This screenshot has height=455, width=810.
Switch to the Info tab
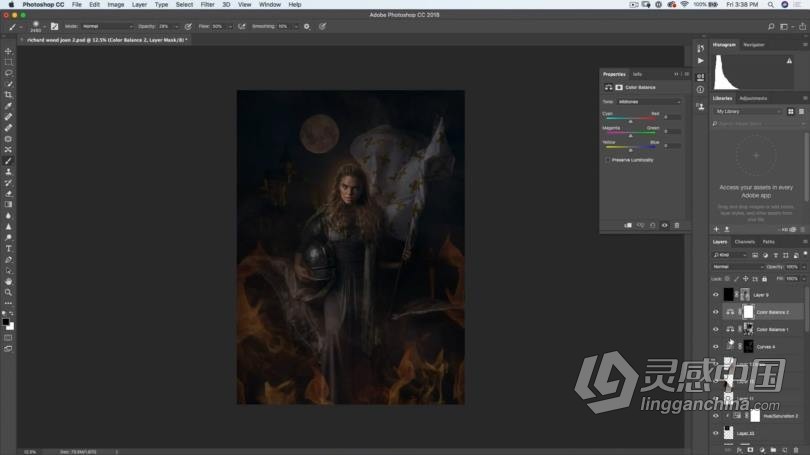pos(637,74)
